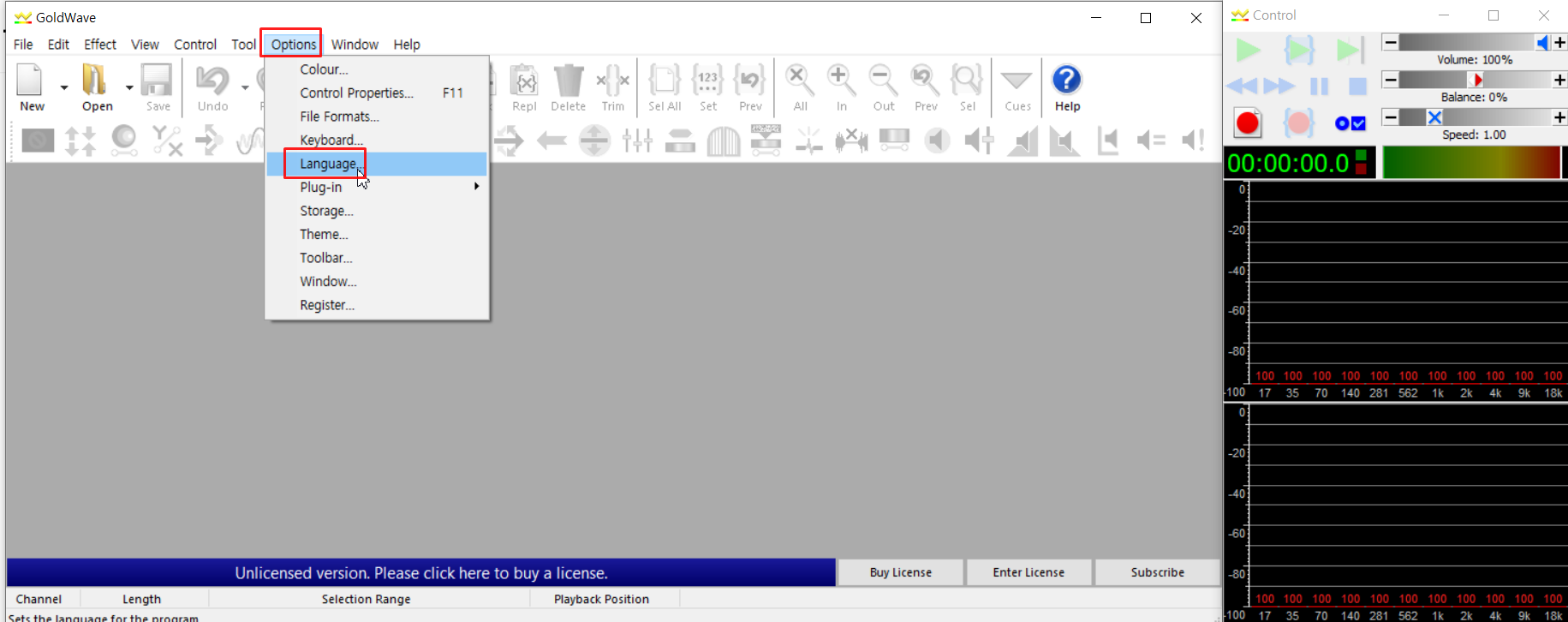Click the fade out effect icon
The width and height of the screenshot is (1568, 622).
pyautogui.click(x=1064, y=141)
